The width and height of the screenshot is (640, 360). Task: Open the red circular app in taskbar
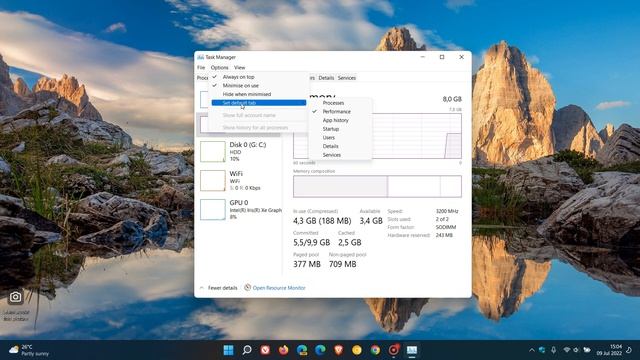393,350
